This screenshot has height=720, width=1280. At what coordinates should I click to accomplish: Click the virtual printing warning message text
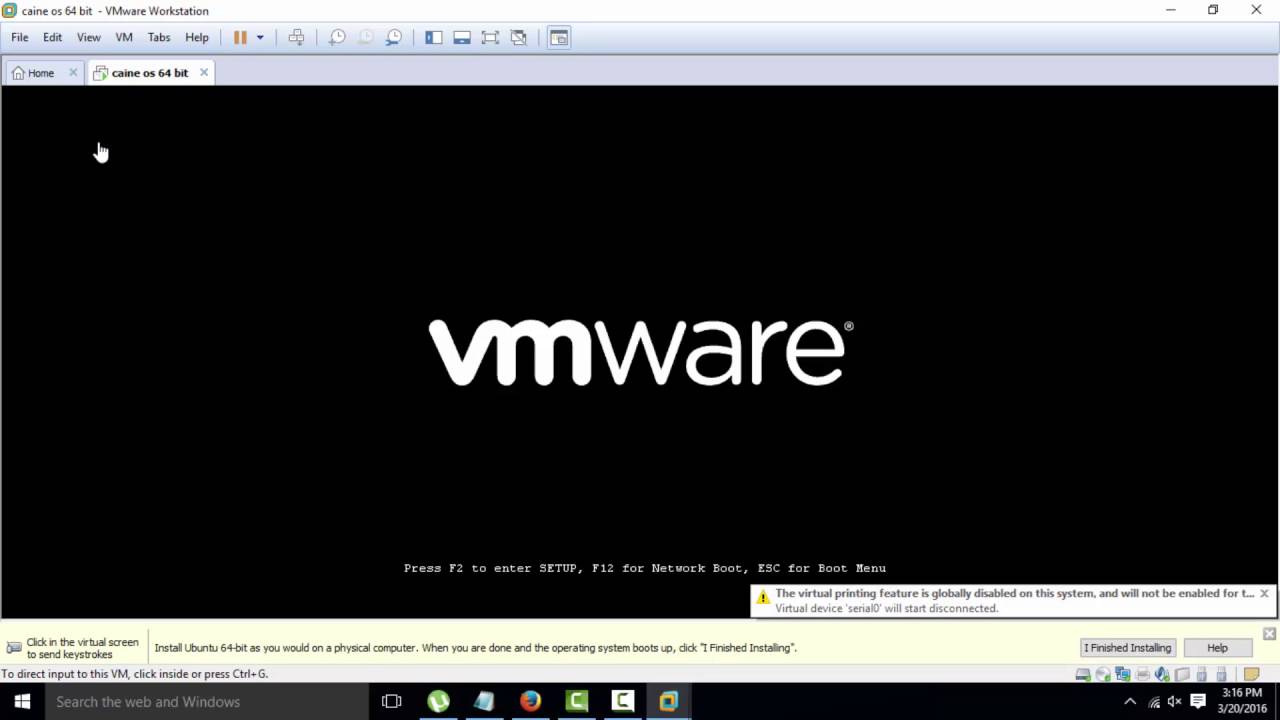click(1014, 593)
